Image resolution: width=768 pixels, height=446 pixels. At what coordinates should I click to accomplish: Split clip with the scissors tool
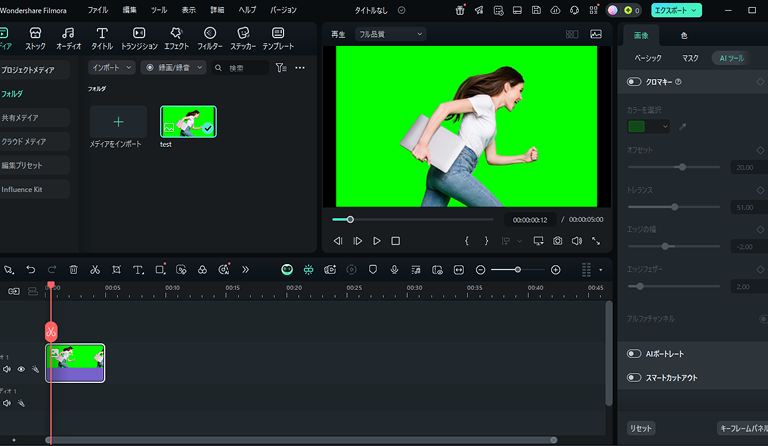95,270
